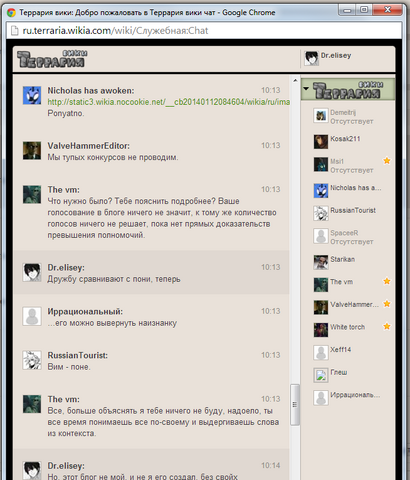Click ValveHammerEditor's username in the chat message

[88, 146]
